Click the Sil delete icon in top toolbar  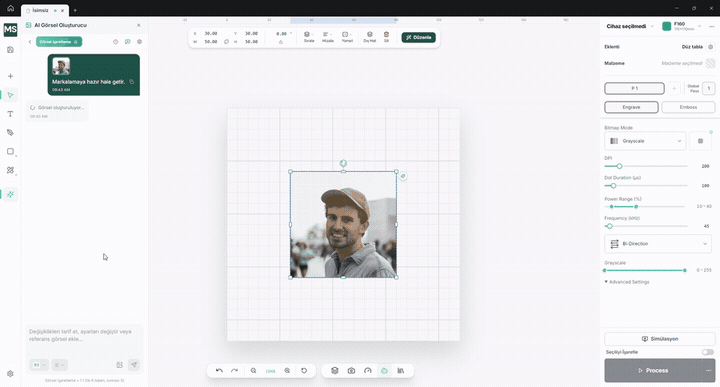pyautogui.click(x=386, y=37)
